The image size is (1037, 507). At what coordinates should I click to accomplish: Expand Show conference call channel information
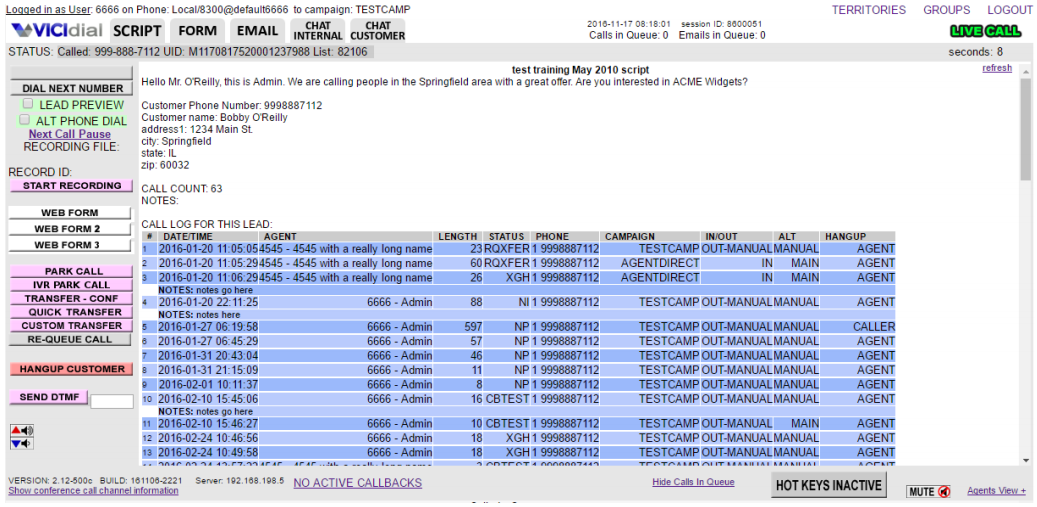[93, 491]
